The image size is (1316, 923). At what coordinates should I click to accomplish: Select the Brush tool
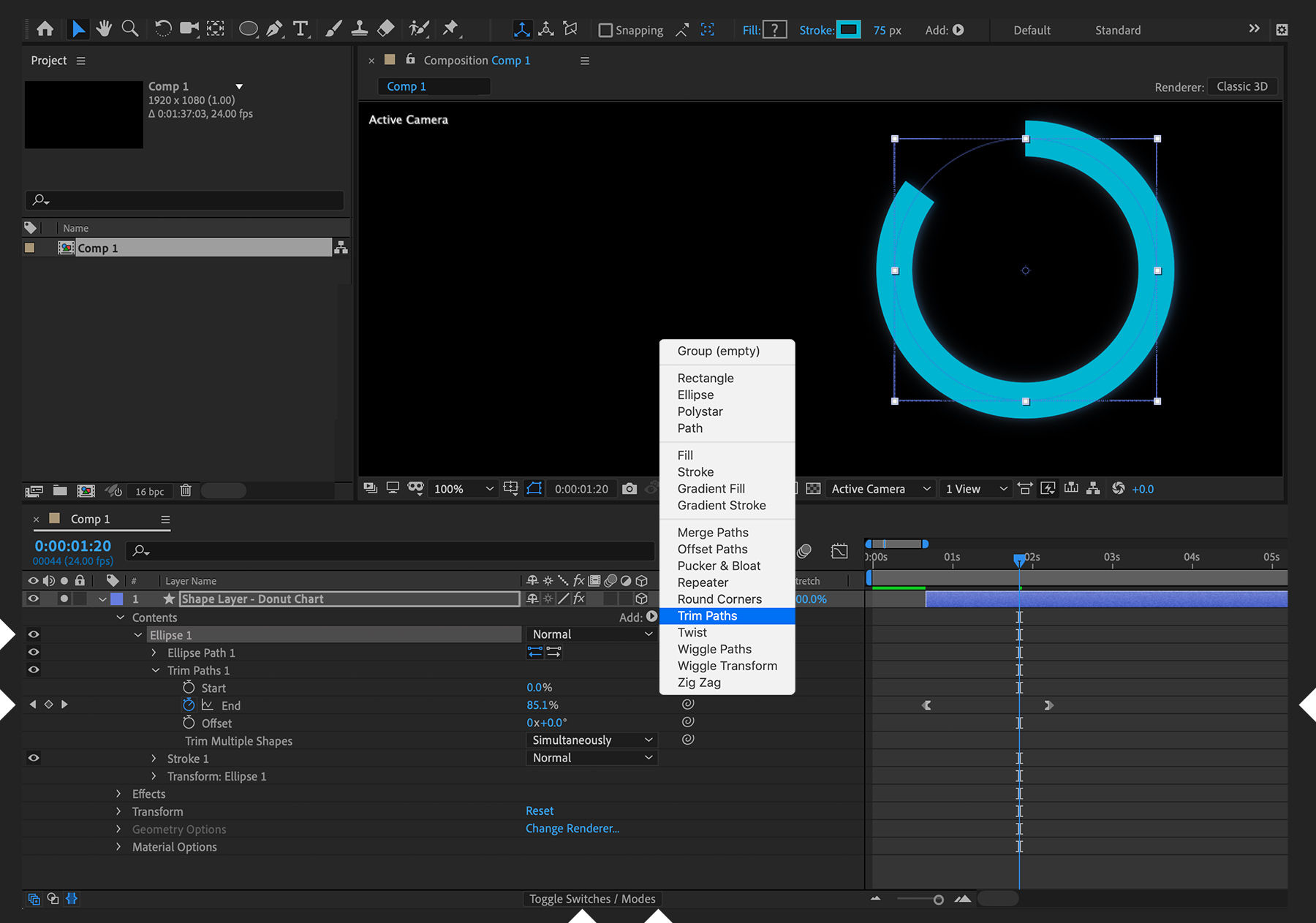tap(333, 29)
